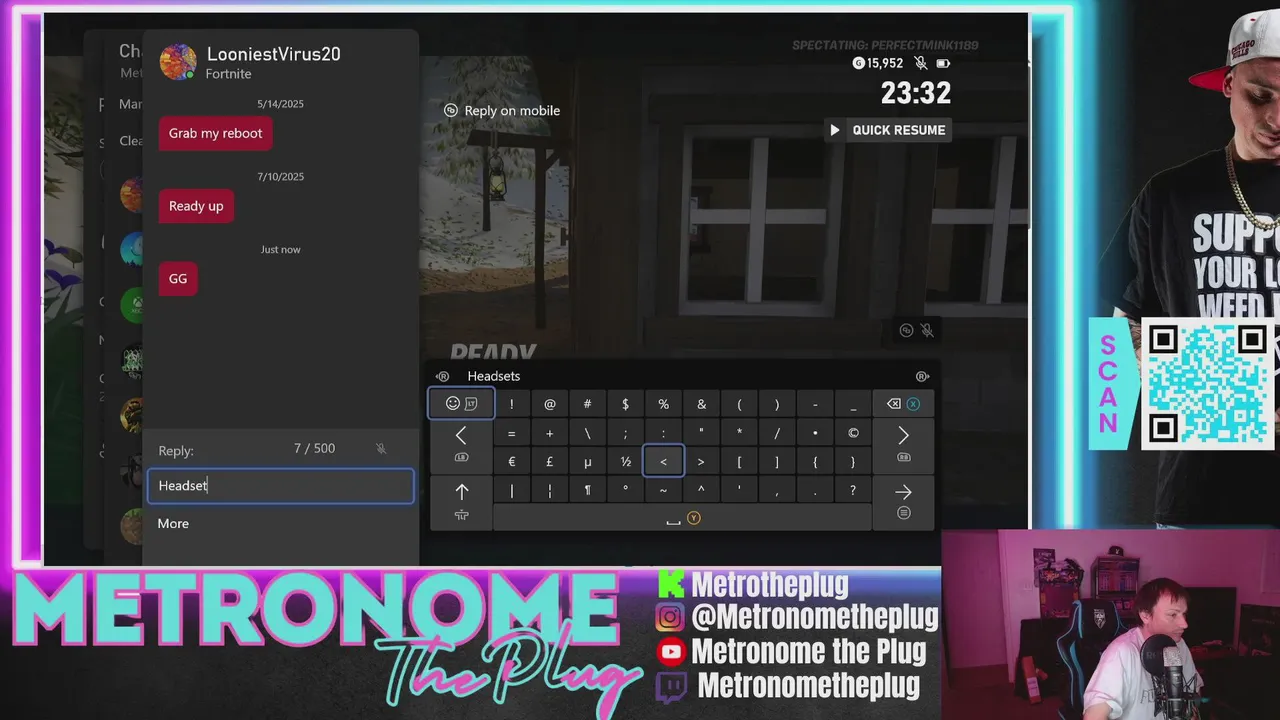This screenshot has width=1280, height=720.
Task: Open LooniestVirus20 profile avatar
Action: pyautogui.click(x=178, y=62)
